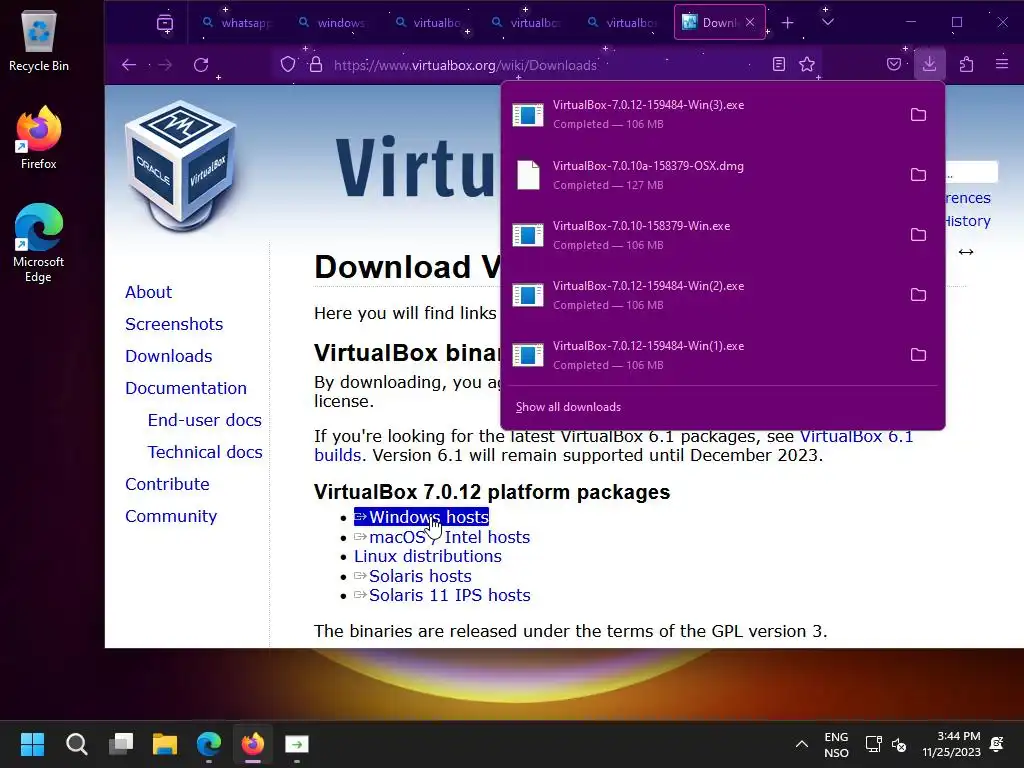This screenshot has height=768, width=1024.
Task: Open File Explorer from the taskbar
Action: point(165,744)
